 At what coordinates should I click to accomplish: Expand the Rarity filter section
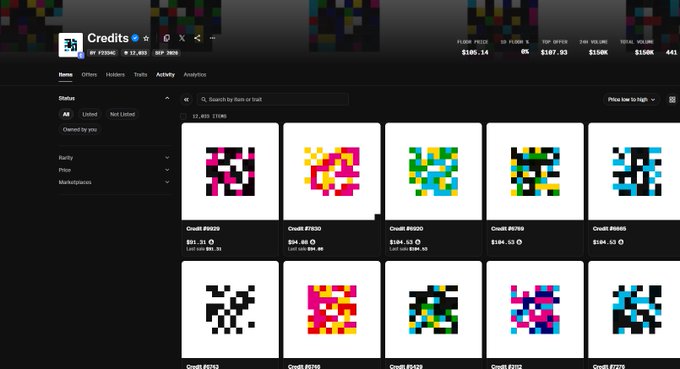[x=114, y=158]
